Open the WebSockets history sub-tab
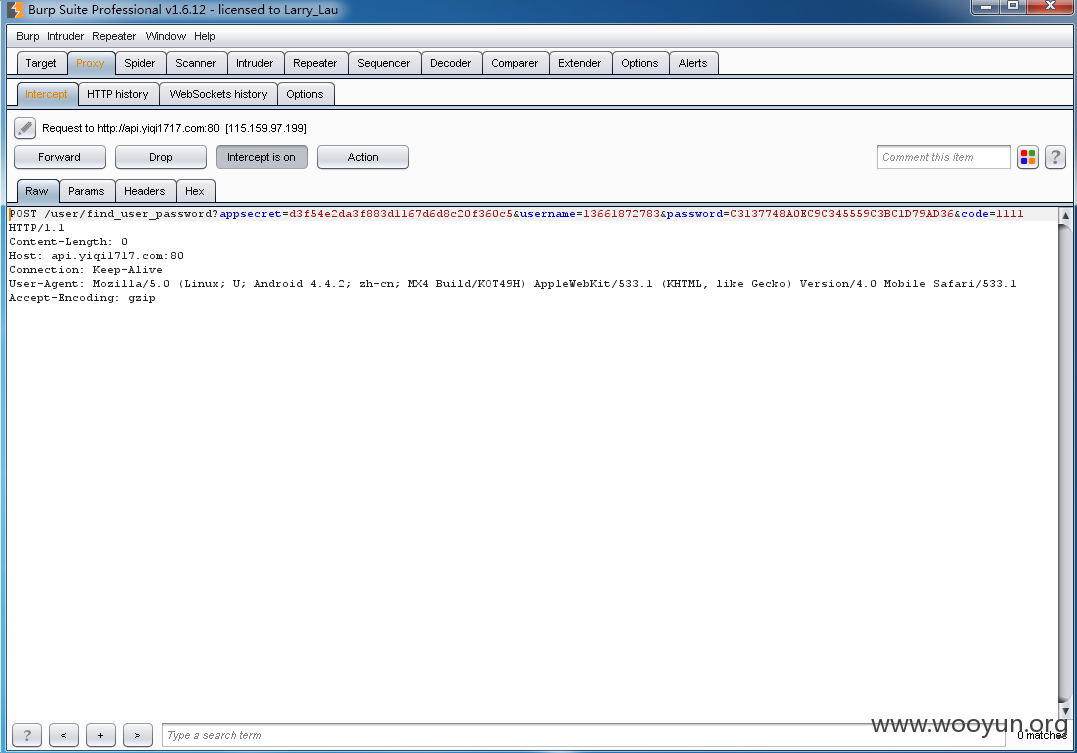The width and height of the screenshot is (1077, 753). [218, 94]
